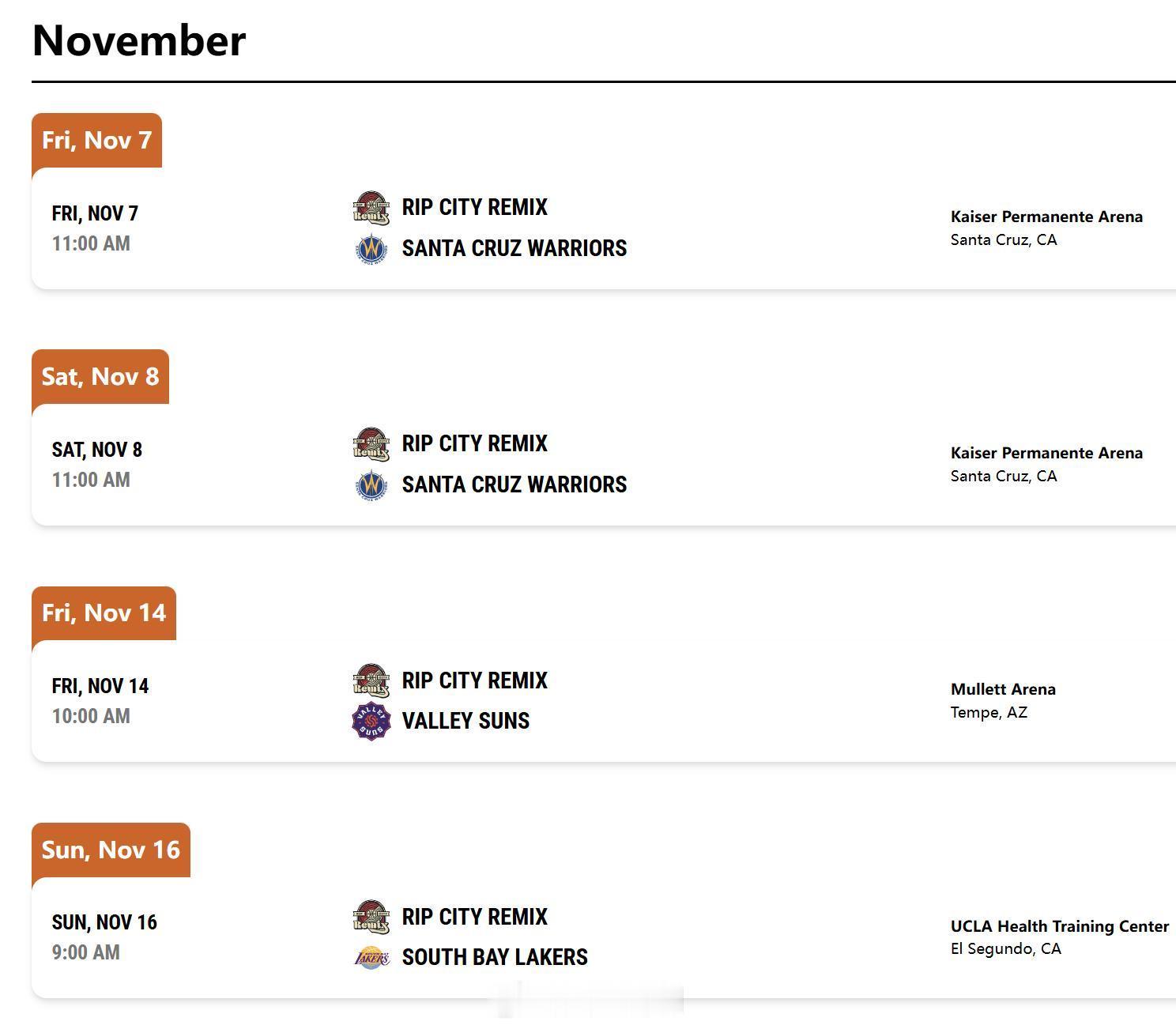Select the Fri, Nov 7 date tab
The height and width of the screenshot is (1029, 1176).
click(96, 141)
